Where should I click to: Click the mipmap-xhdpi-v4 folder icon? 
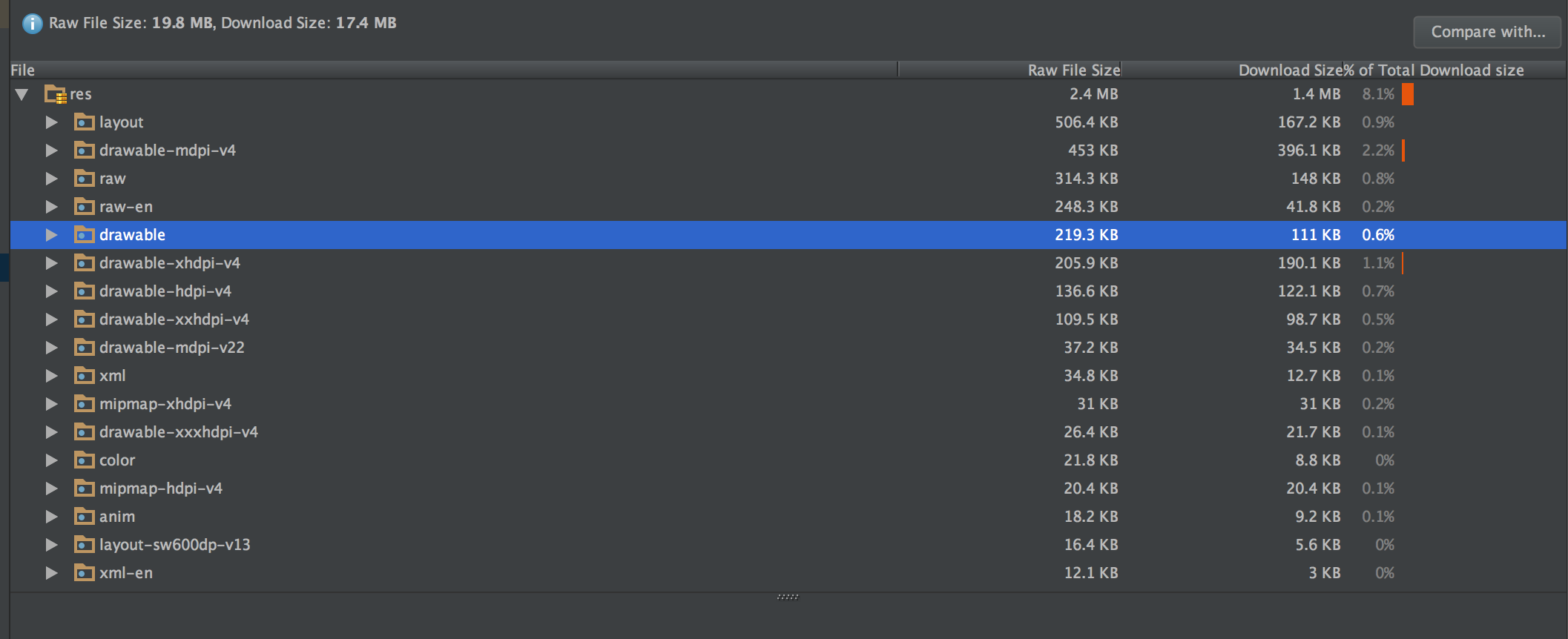(x=85, y=404)
